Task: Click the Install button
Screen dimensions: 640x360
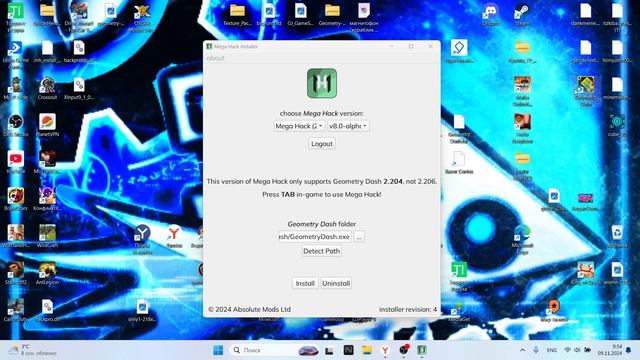Action: tap(305, 283)
